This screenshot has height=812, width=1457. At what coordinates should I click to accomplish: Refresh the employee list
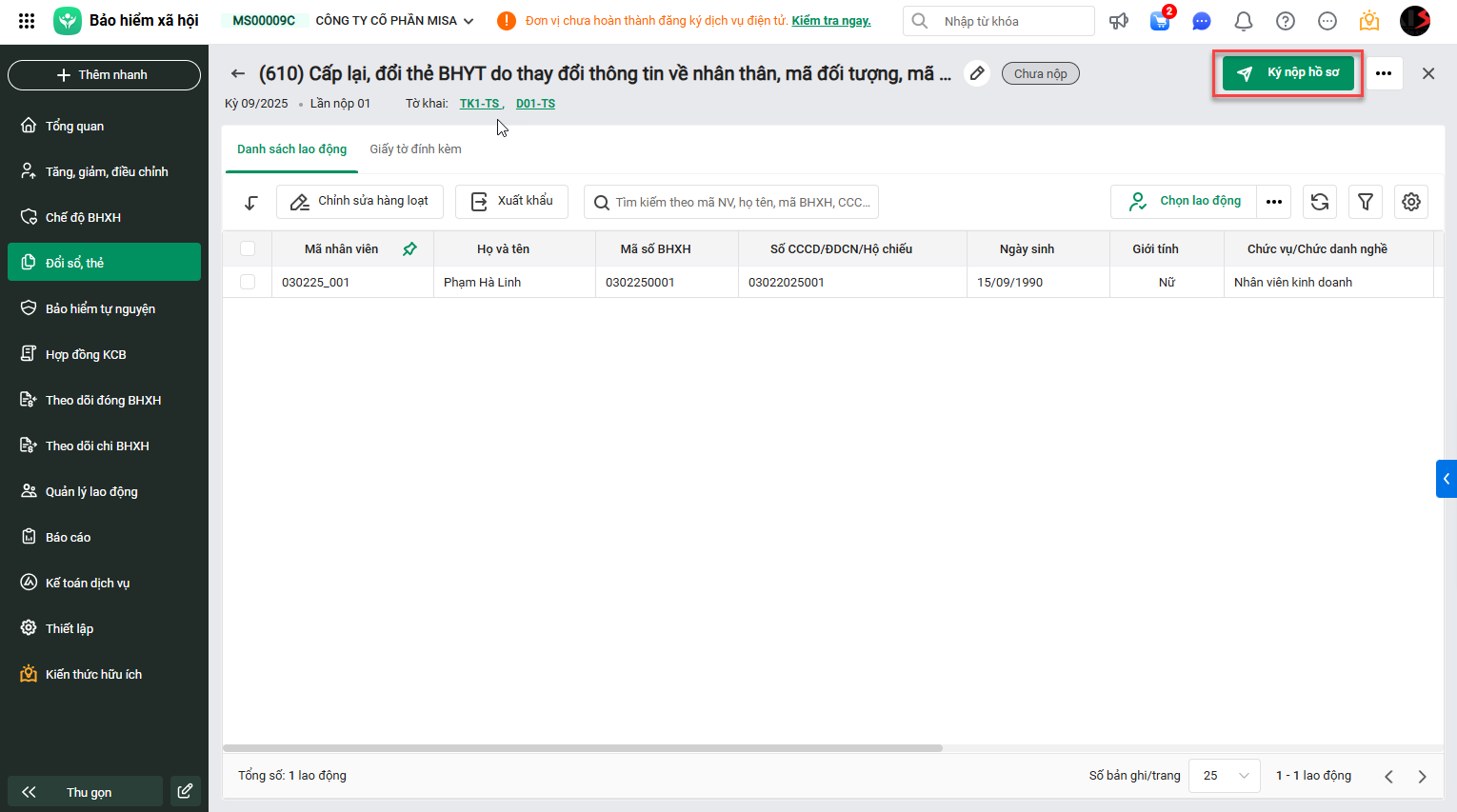[1320, 202]
